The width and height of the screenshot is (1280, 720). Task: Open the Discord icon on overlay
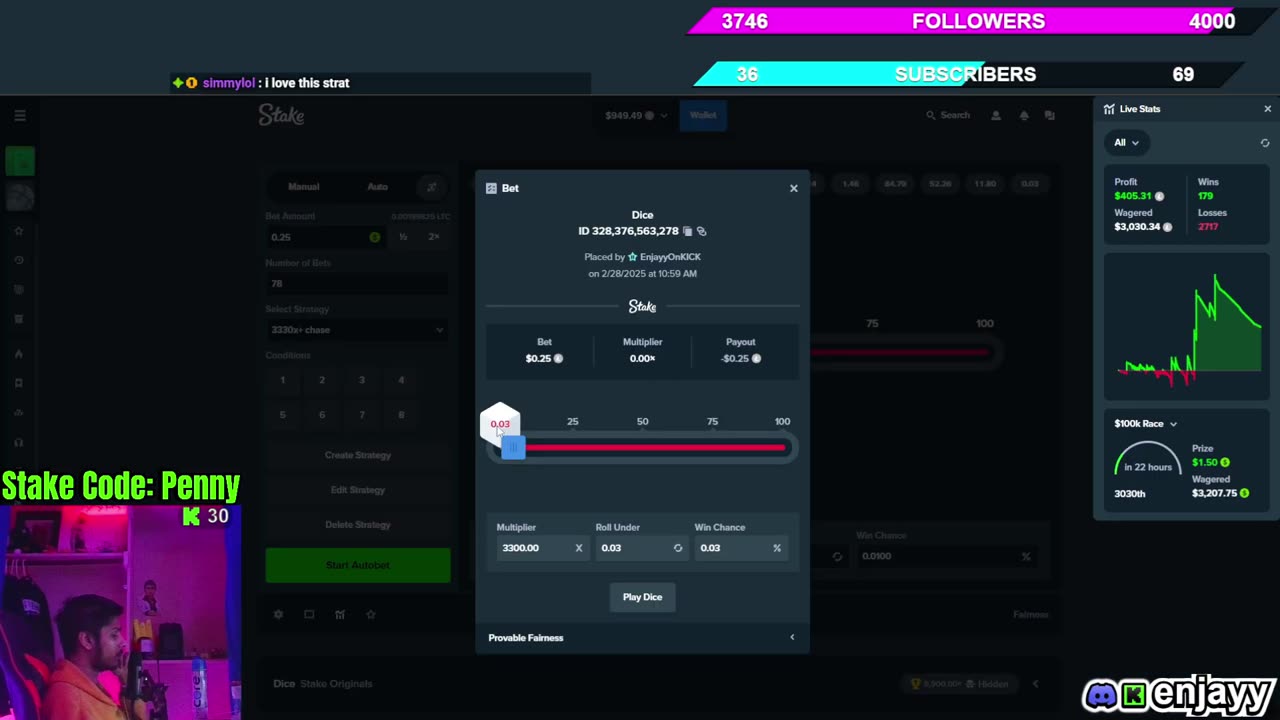click(x=1101, y=694)
